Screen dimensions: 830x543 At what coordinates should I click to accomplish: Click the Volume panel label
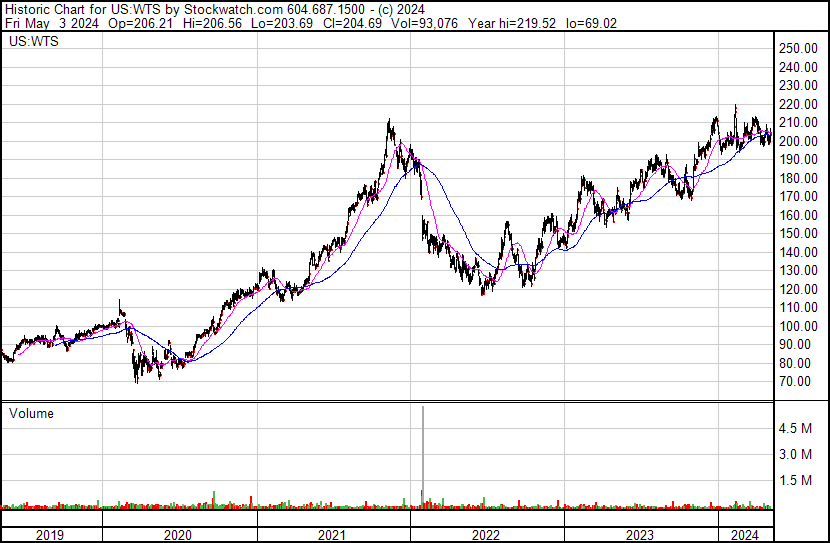point(31,413)
